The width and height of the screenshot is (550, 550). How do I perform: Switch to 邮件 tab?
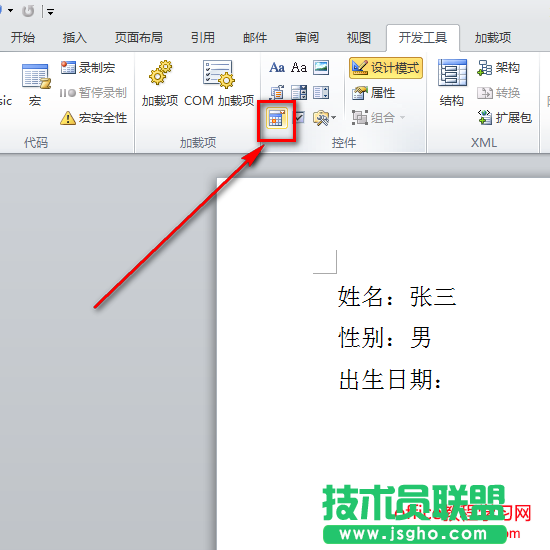255,37
